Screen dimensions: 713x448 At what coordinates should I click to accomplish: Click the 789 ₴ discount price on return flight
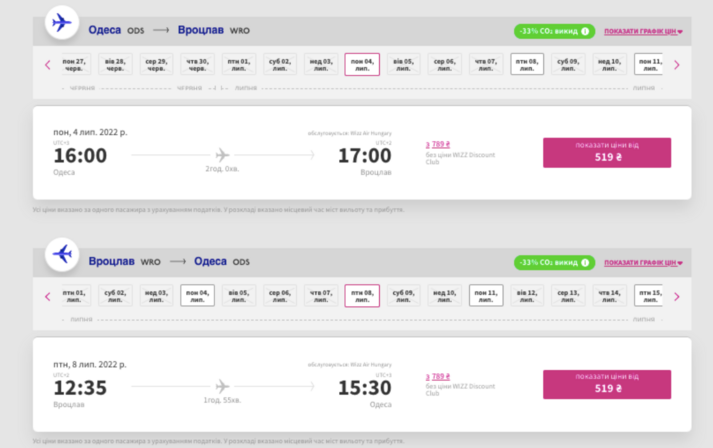click(x=435, y=377)
